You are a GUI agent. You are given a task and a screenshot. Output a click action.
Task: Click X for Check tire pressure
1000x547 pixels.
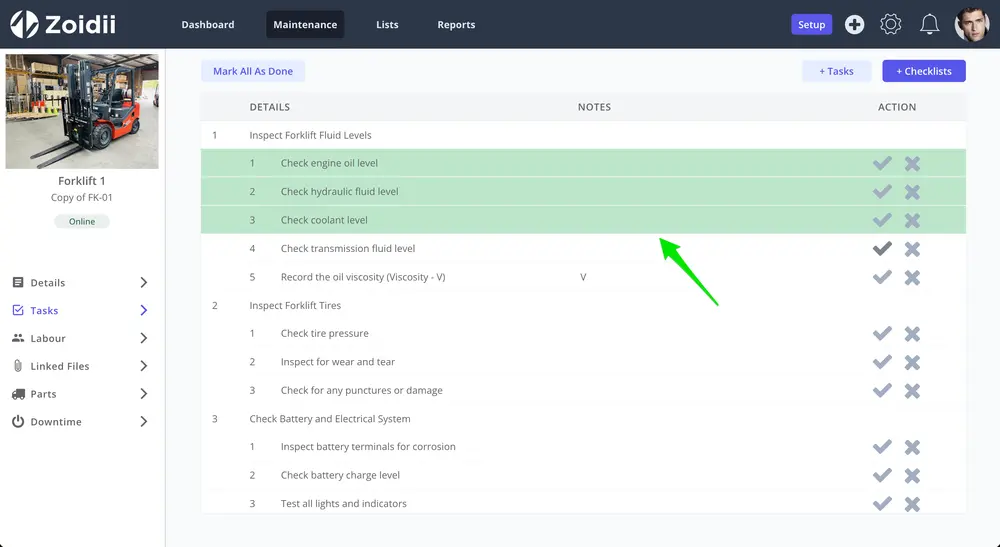[912, 333]
